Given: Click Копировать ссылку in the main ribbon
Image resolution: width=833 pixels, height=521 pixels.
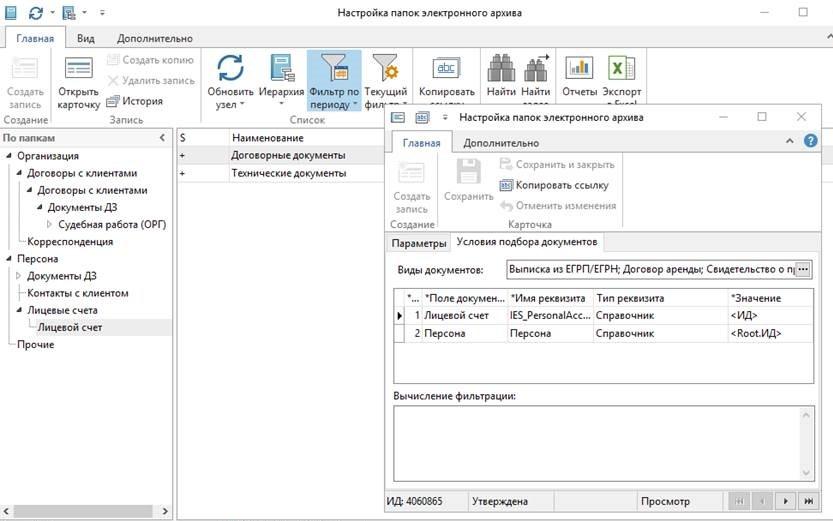Looking at the screenshot, I should click(446, 68).
